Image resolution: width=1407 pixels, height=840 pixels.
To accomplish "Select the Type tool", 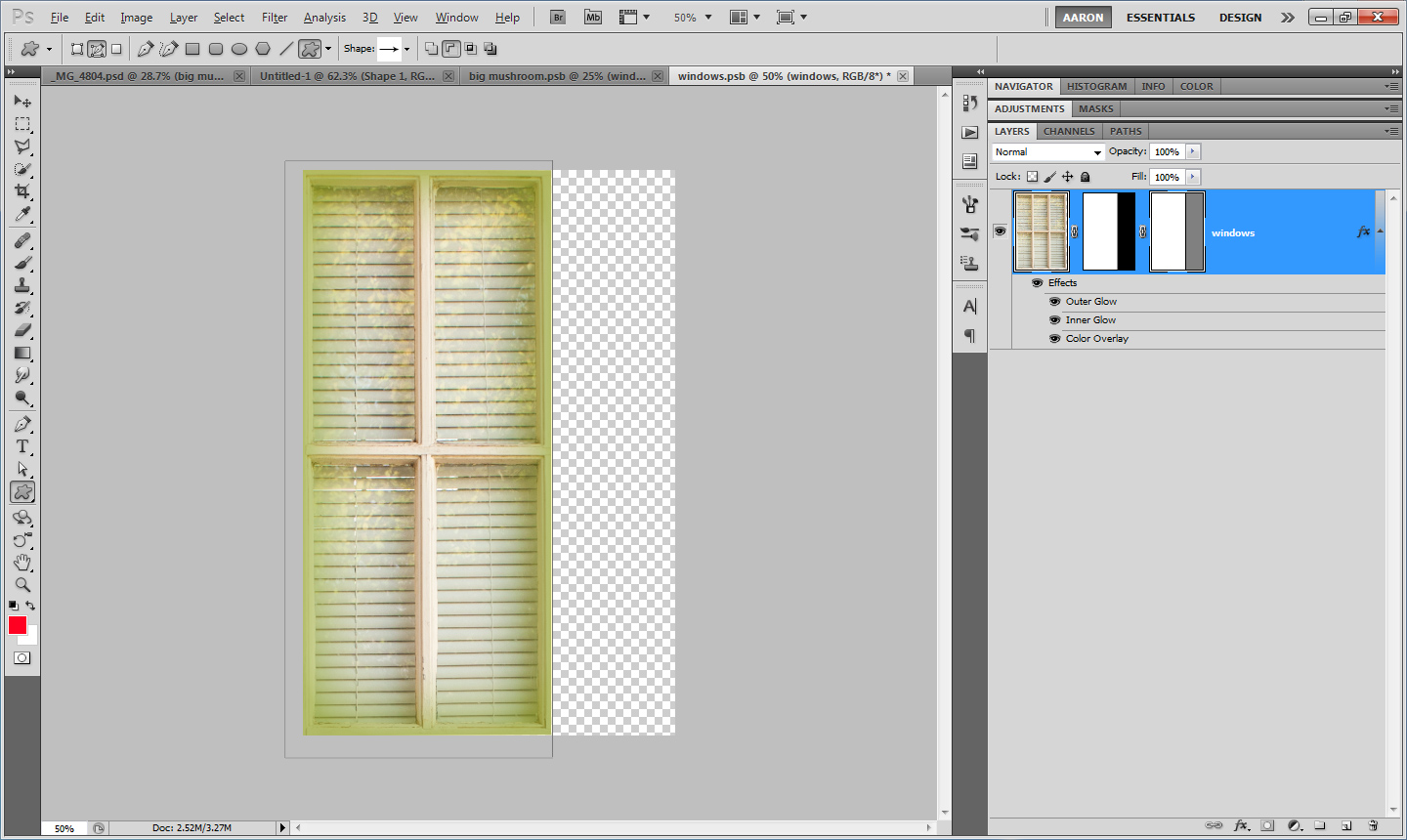I will (x=22, y=446).
